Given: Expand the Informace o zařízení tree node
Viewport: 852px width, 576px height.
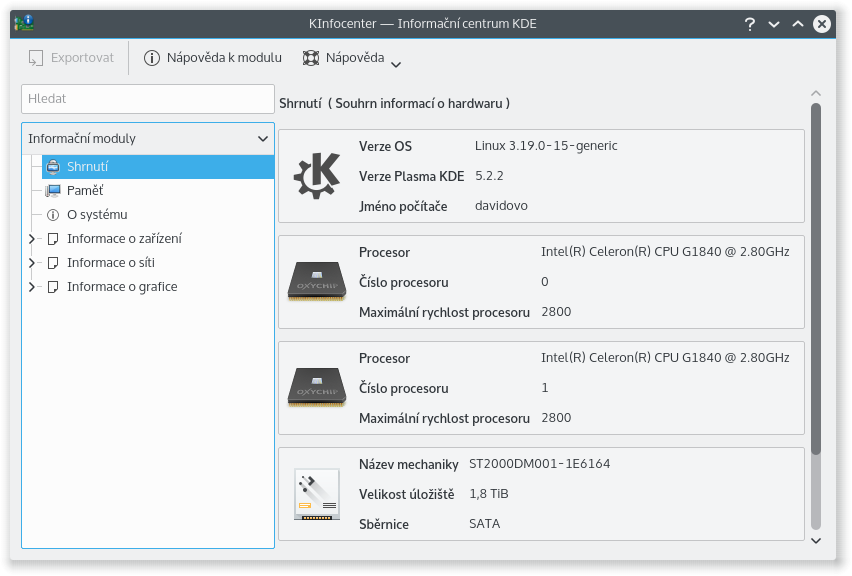Looking at the screenshot, I should point(32,239).
